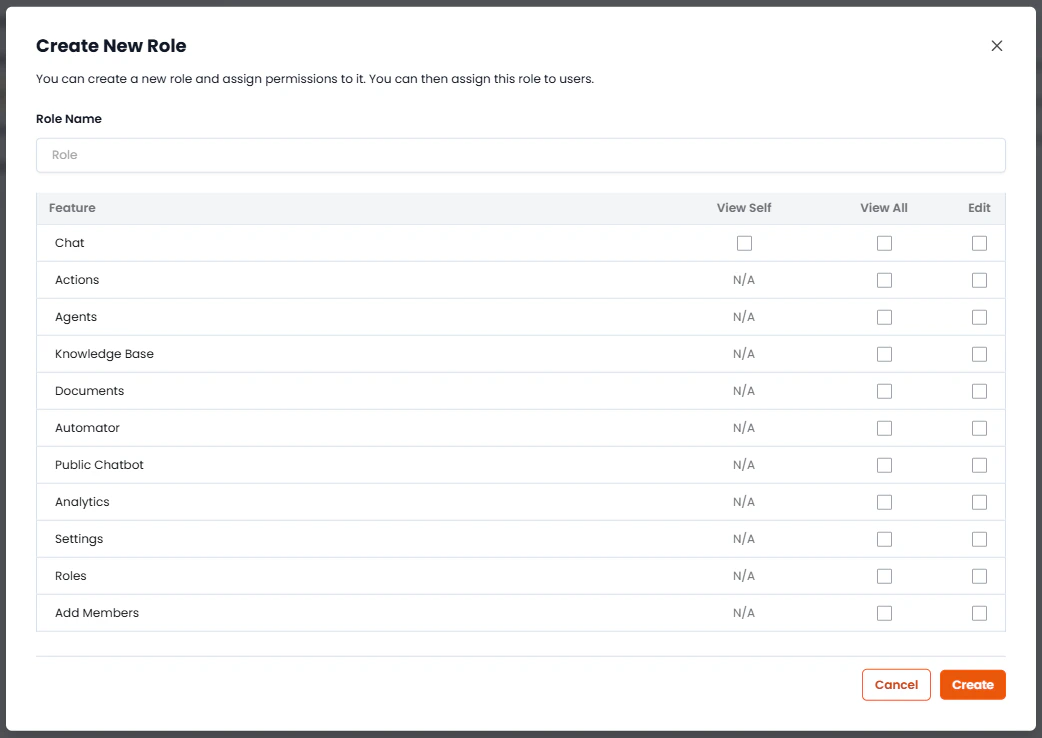The height and width of the screenshot is (738, 1042).
Task: Check View All for Analytics
Action: pos(884,502)
